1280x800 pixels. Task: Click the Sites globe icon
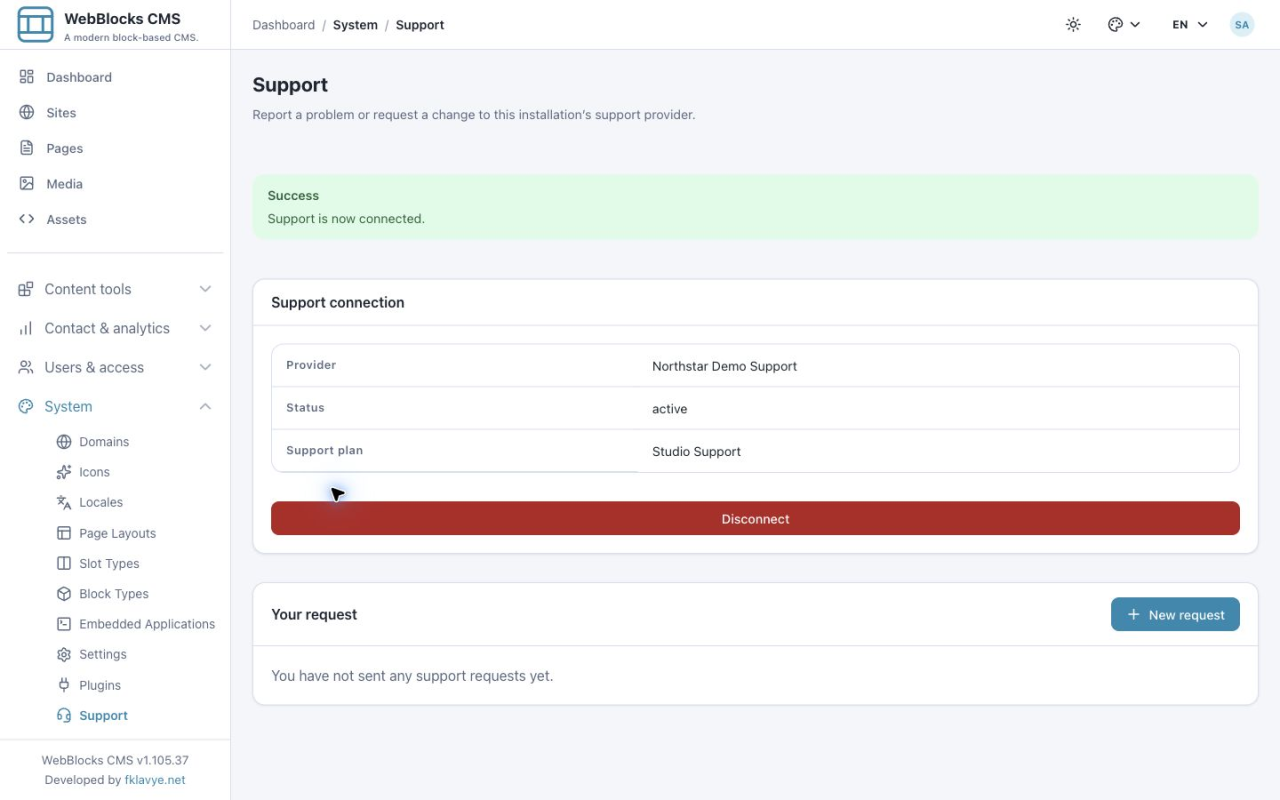[x=27, y=113]
